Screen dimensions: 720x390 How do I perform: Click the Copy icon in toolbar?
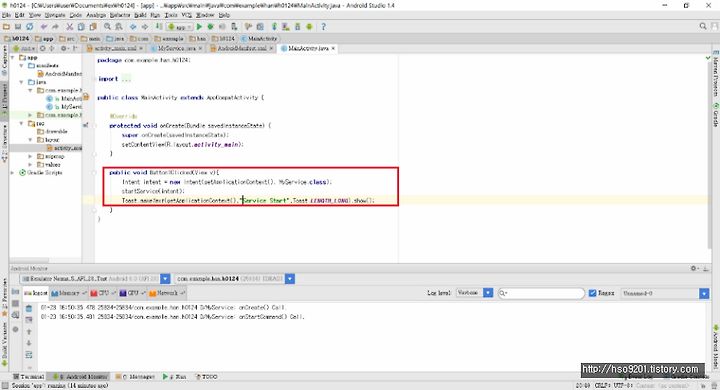81,27
